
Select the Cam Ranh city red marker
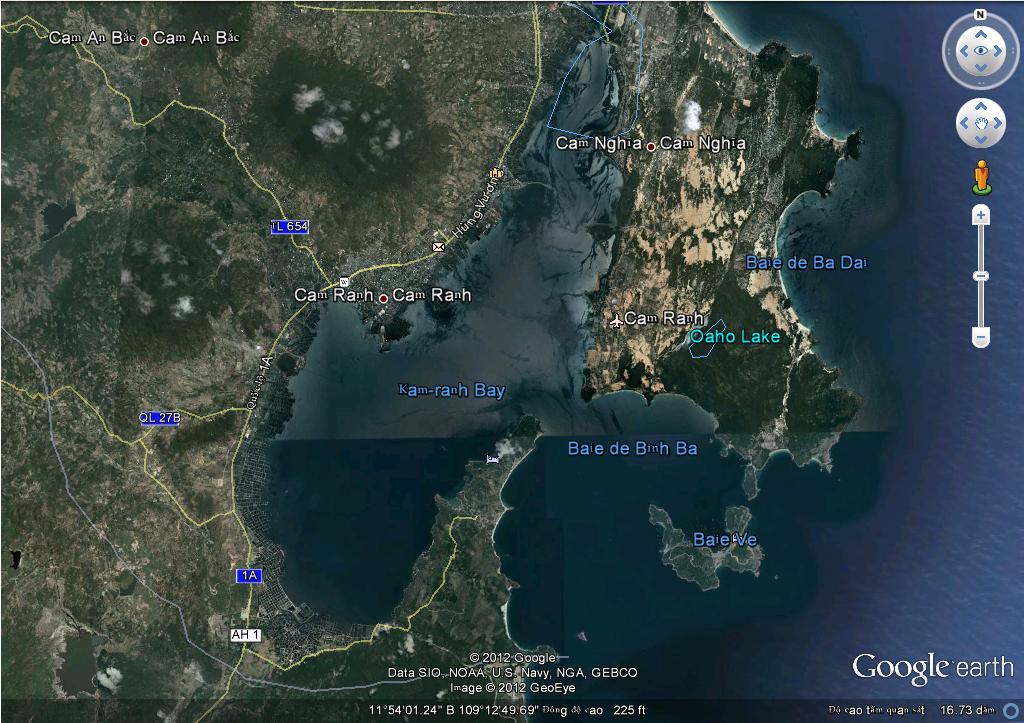pos(383,297)
